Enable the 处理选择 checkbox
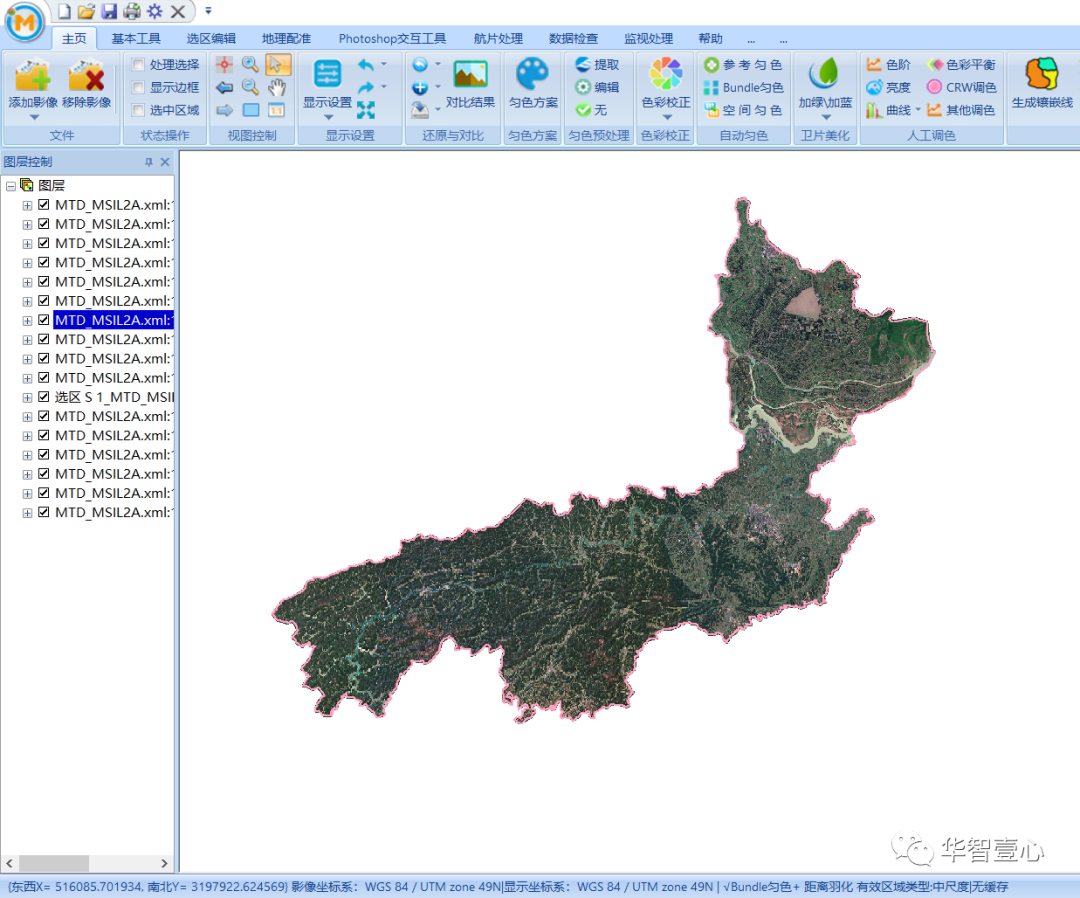Screen dimensions: 1080x898 click(x=138, y=65)
